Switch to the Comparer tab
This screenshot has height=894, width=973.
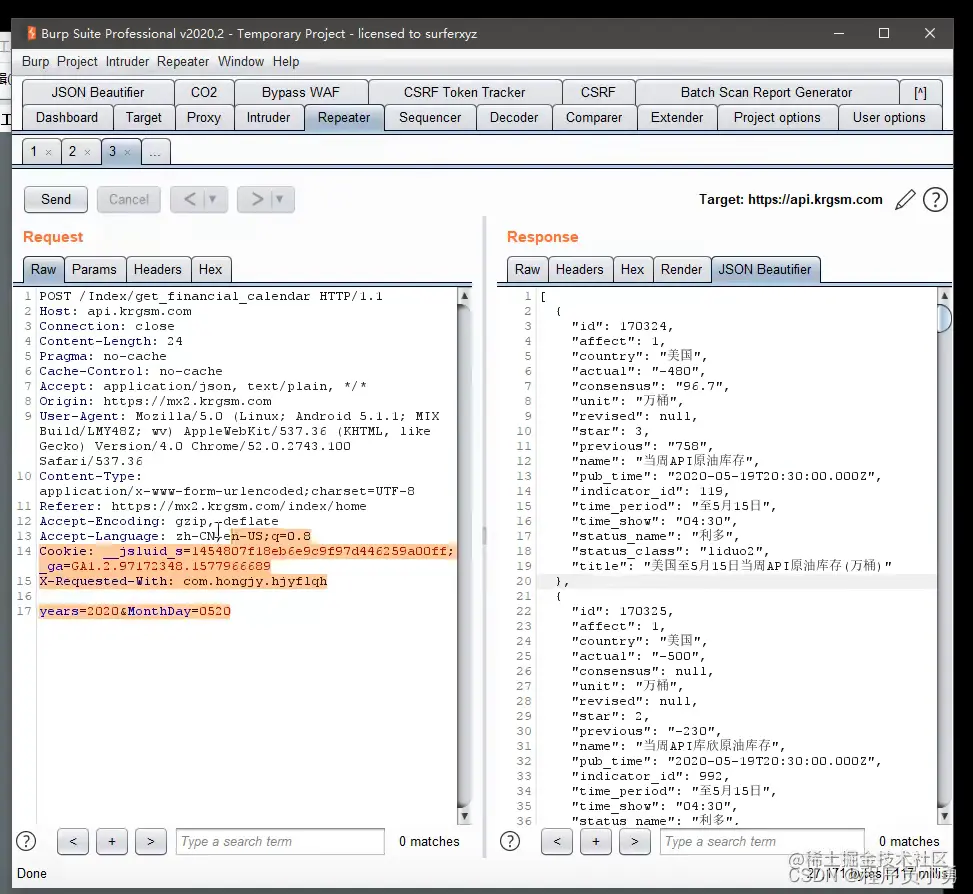[x=594, y=118]
